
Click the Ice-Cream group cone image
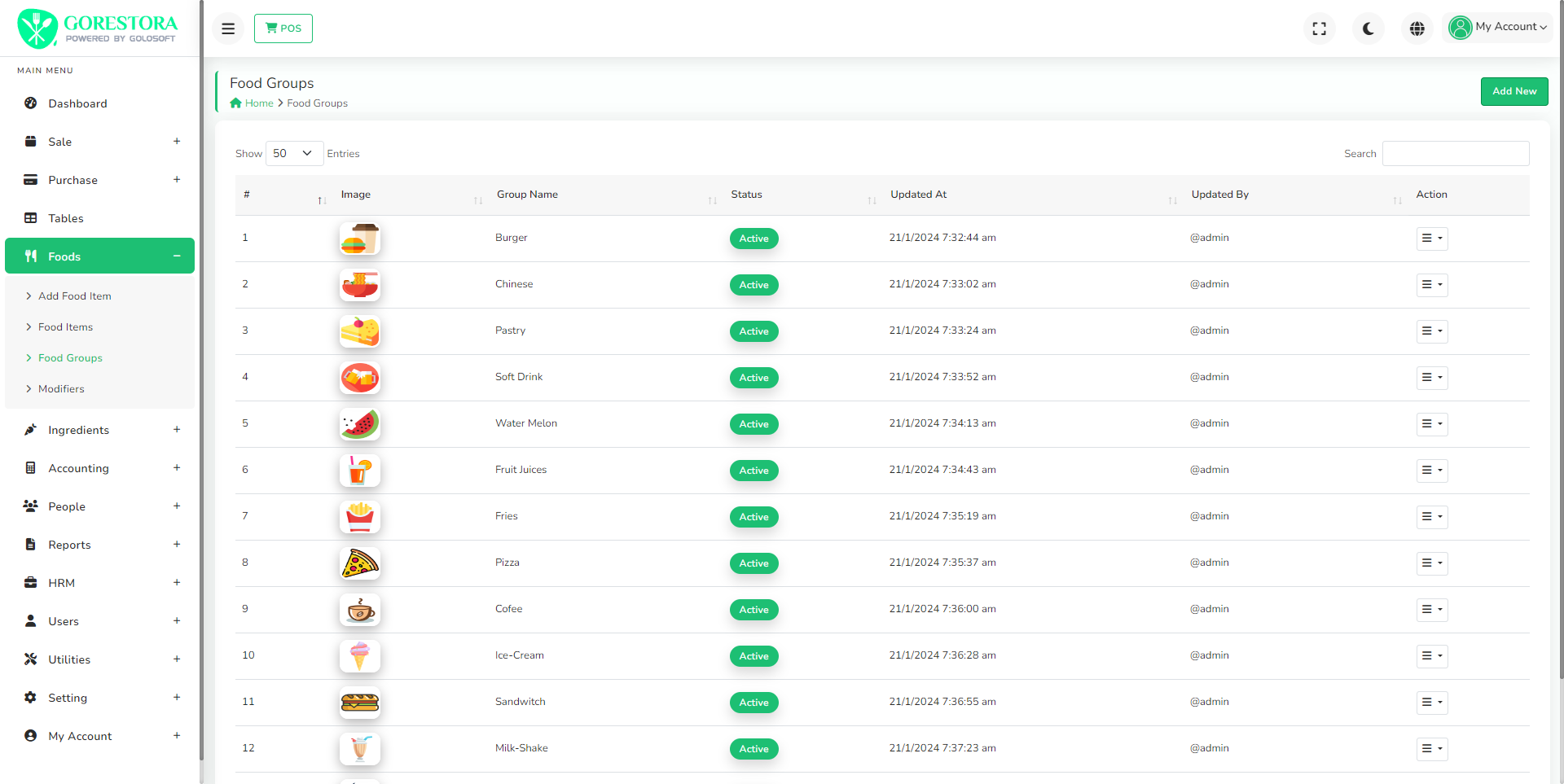360,656
